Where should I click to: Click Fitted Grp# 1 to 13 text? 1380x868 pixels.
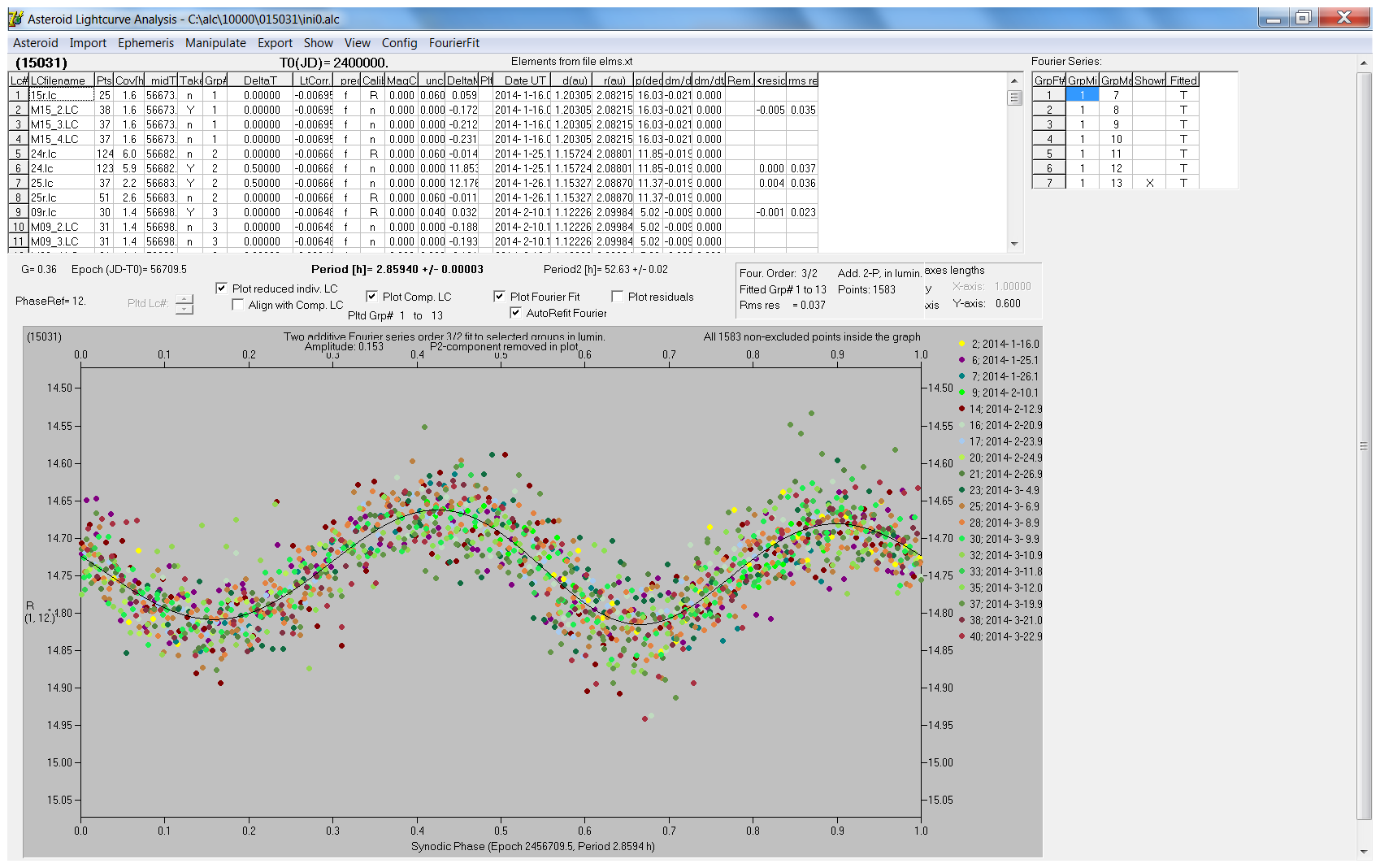[x=783, y=289]
